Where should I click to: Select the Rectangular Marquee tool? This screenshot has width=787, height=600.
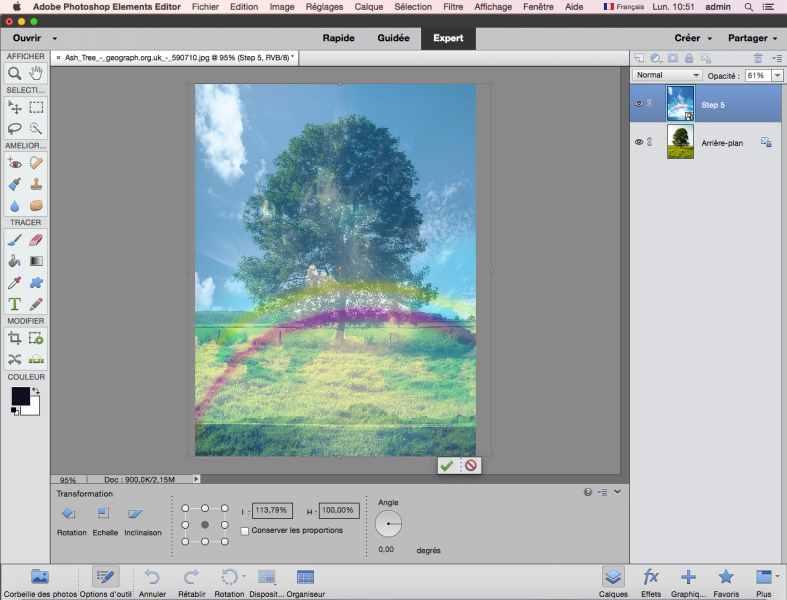click(36, 107)
